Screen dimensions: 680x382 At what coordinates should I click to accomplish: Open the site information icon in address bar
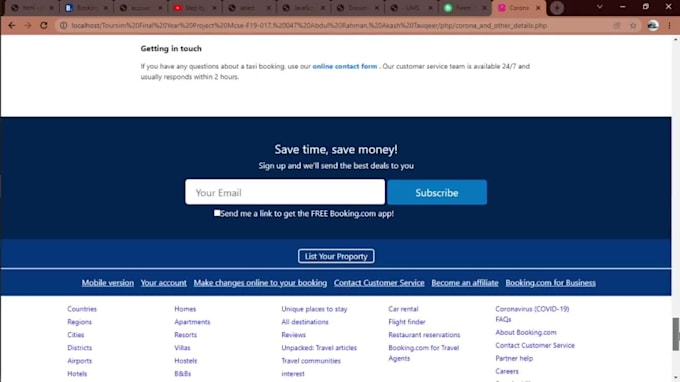(63, 26)
